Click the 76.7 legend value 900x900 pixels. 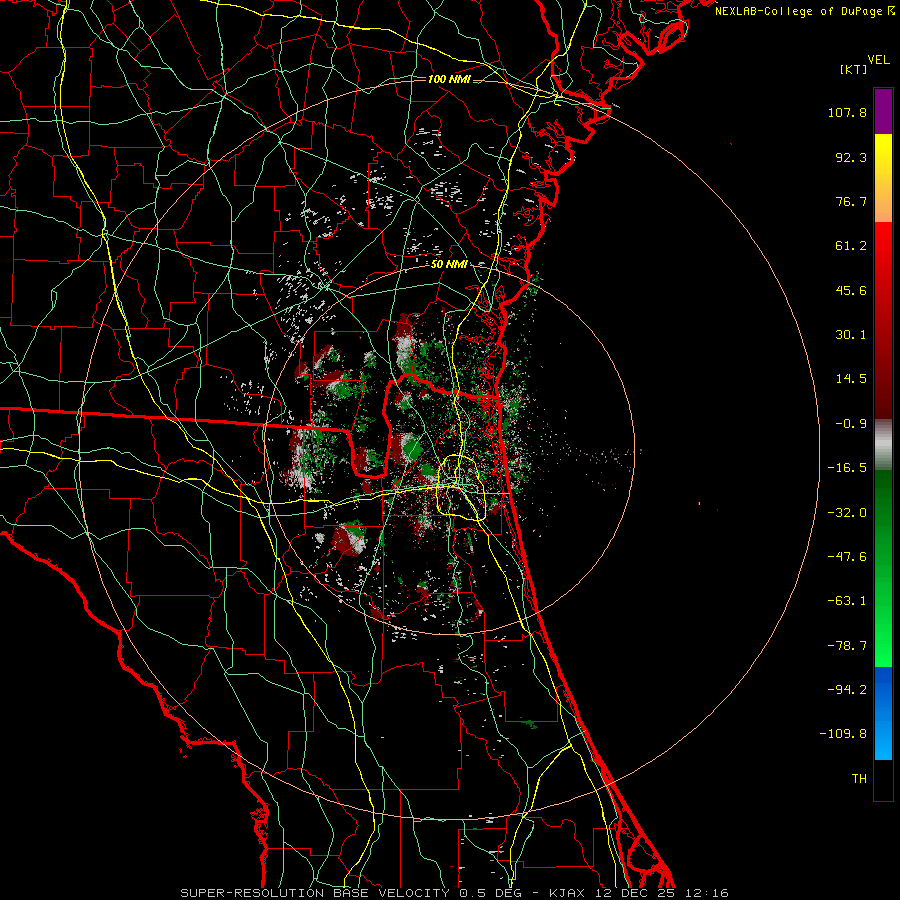click(x=851, y=201)
